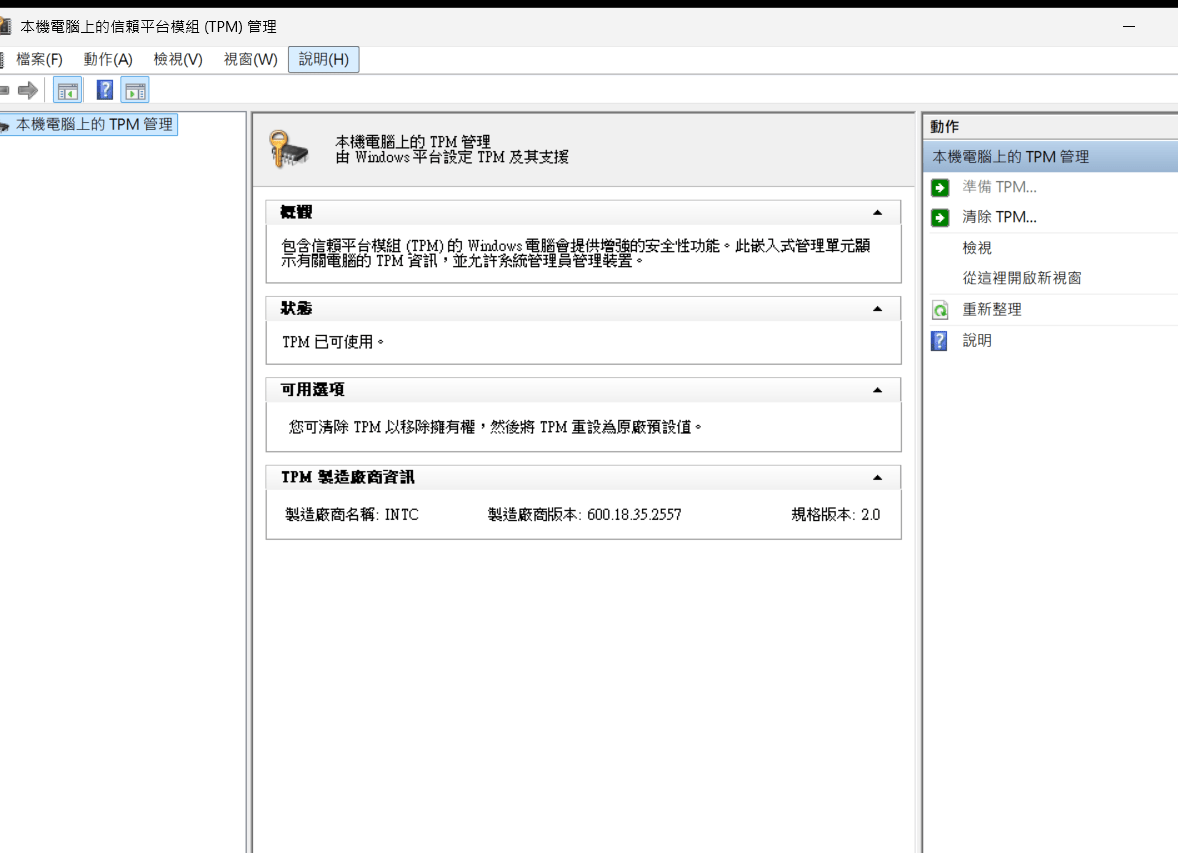Screen dimensions: 1178x853
Task: Open the 說明(H) menu
Action: coord(324,59)
